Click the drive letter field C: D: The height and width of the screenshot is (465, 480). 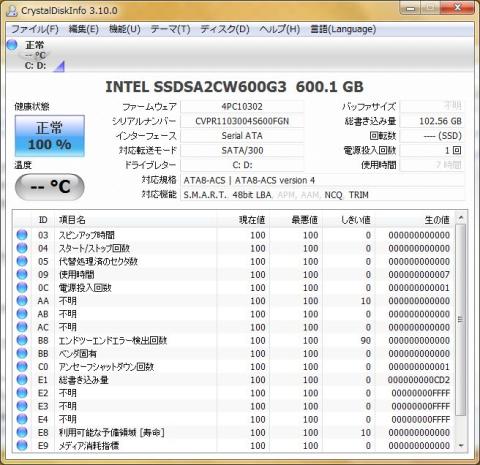click(x=242, y=165)
